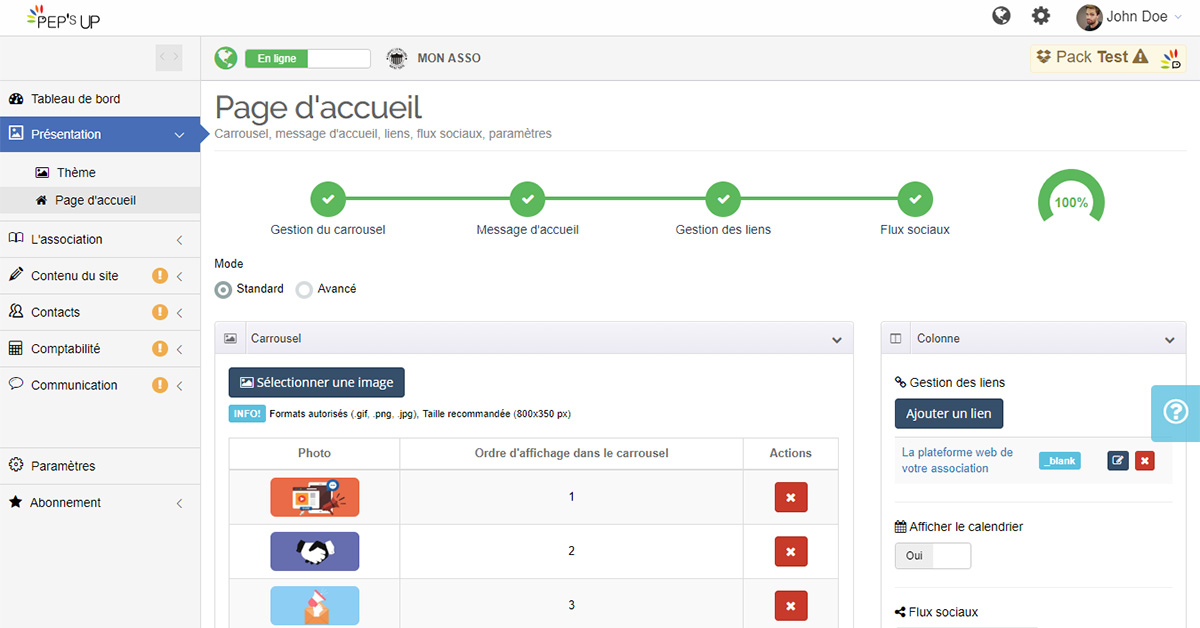Open the Contacts menu

tap(100, 312)
